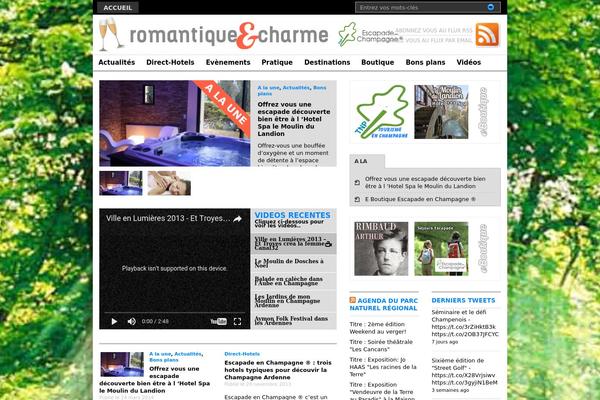
Task: Open tweet link about Street Golf
Action: (x=465, y=371)
